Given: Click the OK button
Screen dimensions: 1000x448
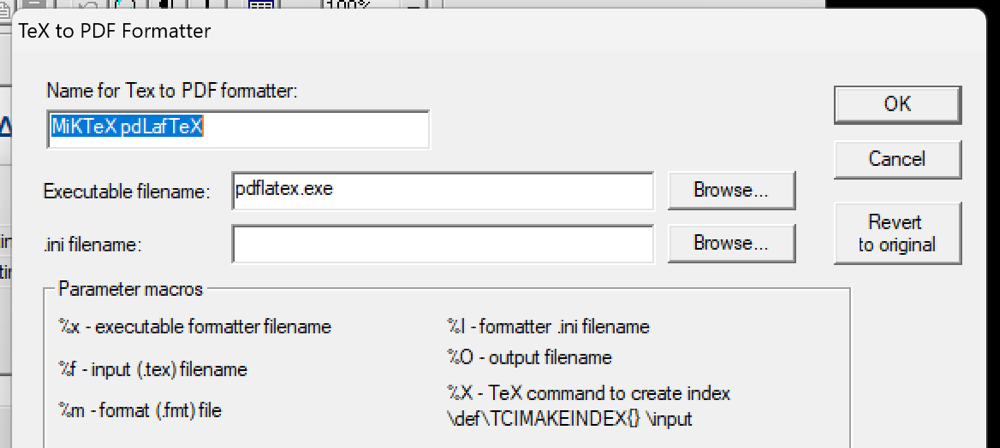Looking at the screenshot, I should click(897, 105).
